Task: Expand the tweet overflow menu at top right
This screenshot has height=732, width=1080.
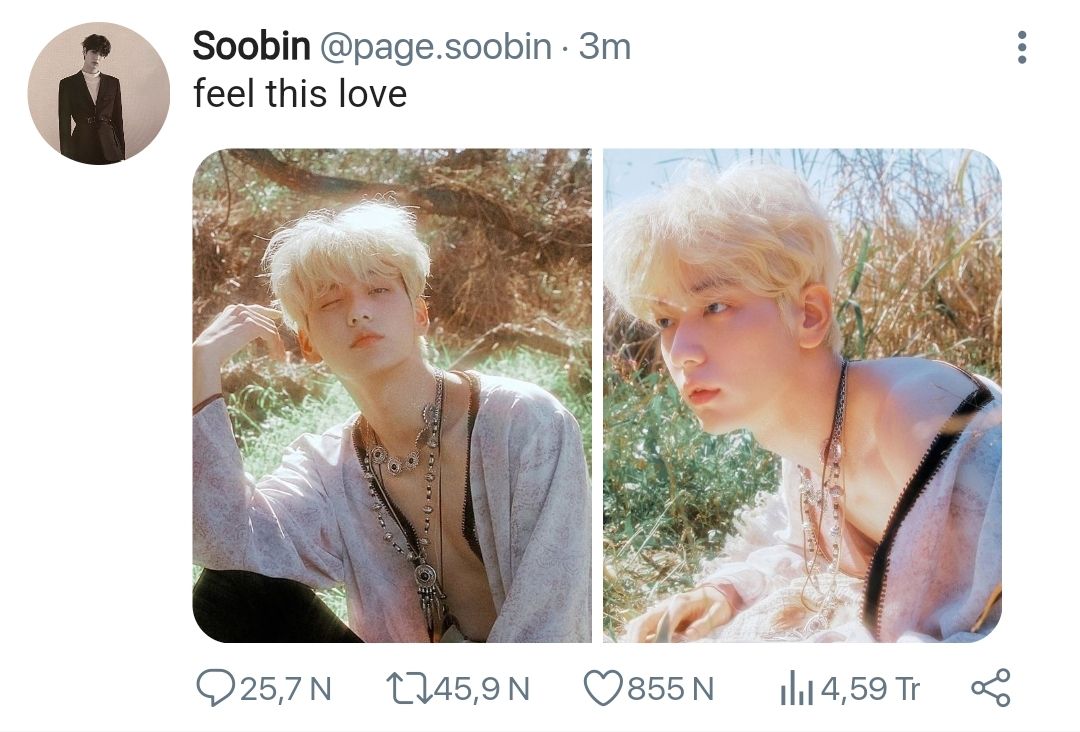Action: coord(1021,47)
